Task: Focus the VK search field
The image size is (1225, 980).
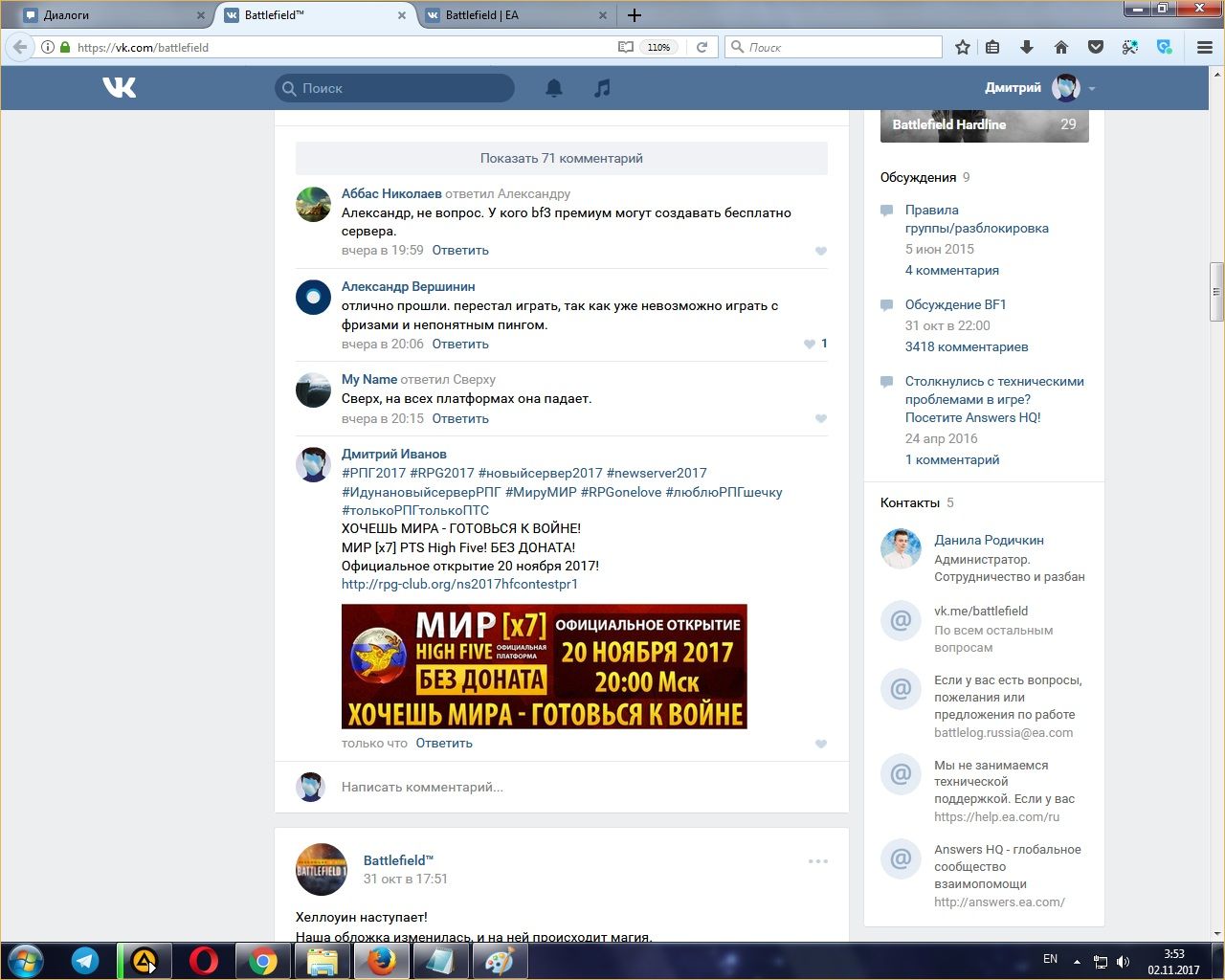Action: point(394,88)
